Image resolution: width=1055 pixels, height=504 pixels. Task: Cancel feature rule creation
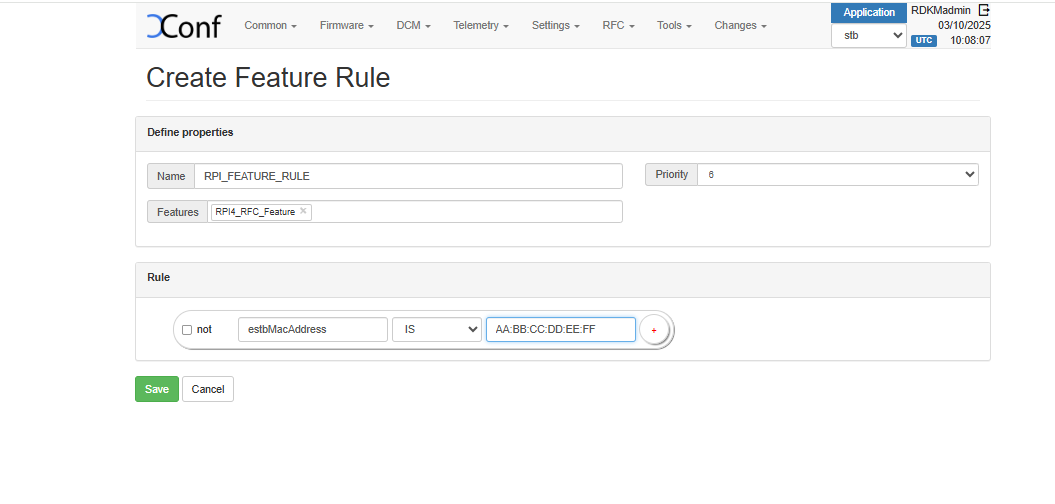pos(208,389)
